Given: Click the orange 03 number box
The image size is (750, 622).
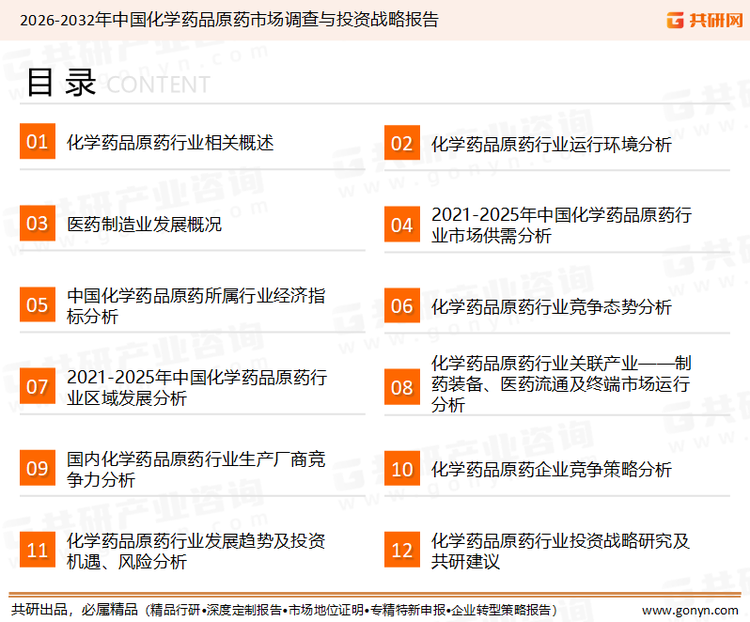Looking at the screenshot, I should 37,223.
